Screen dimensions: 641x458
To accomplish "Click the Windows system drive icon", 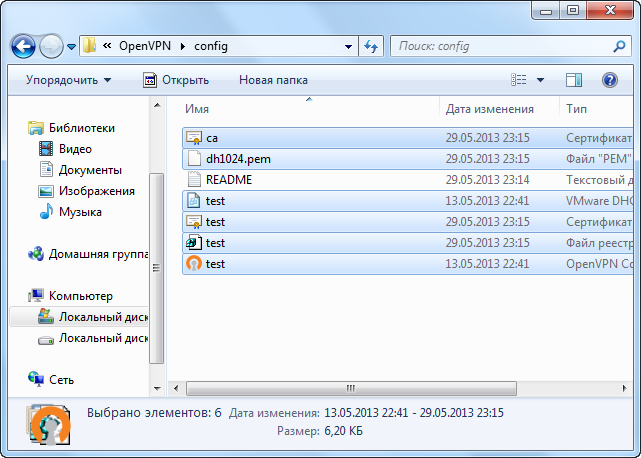I will pyautogui.click(x=46, y=317).
